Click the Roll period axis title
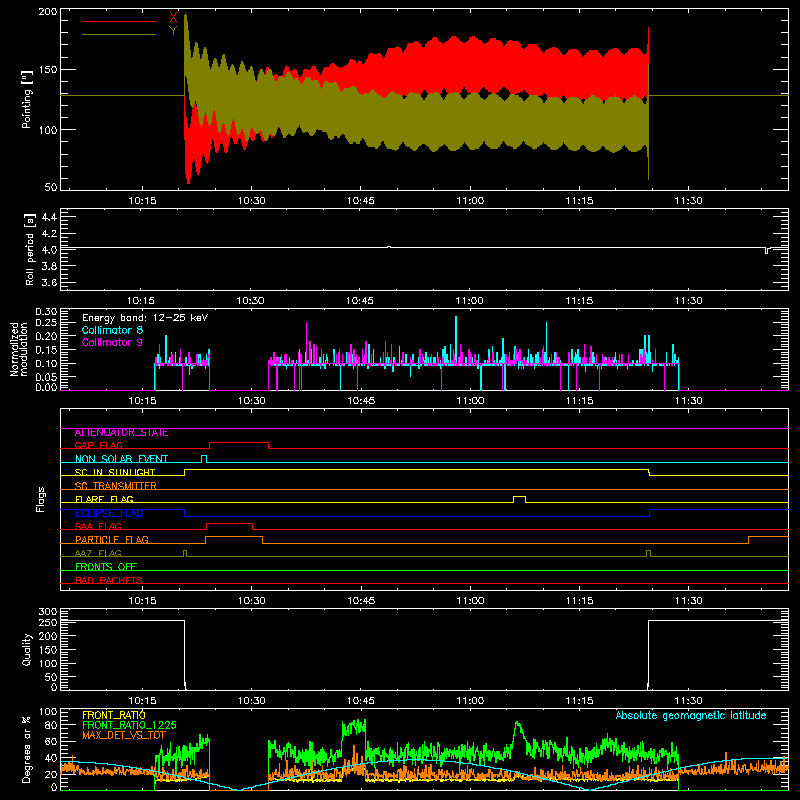Viewport: 800px width, 800px height. (x=30, y=249)
